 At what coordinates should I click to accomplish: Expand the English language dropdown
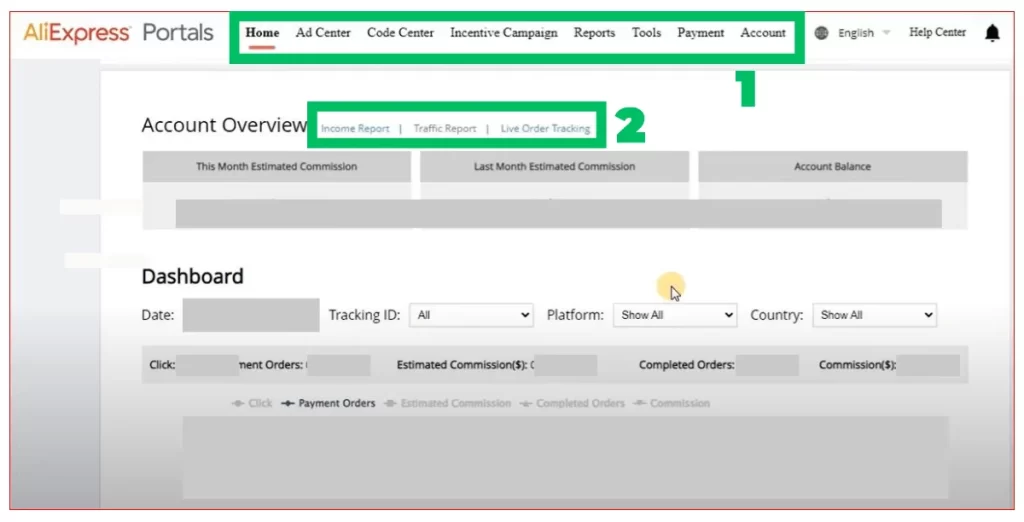coord(864,33)
